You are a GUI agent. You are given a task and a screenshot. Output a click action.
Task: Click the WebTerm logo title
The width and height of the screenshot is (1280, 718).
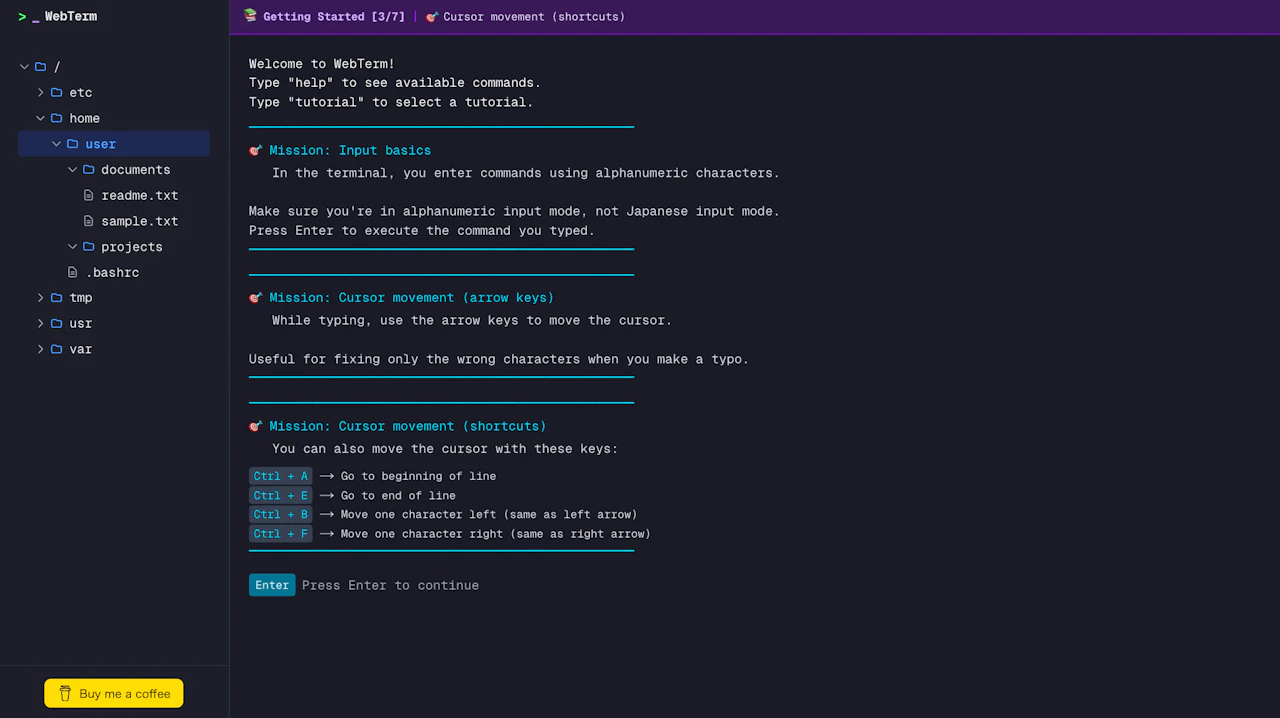coord(57,16)
